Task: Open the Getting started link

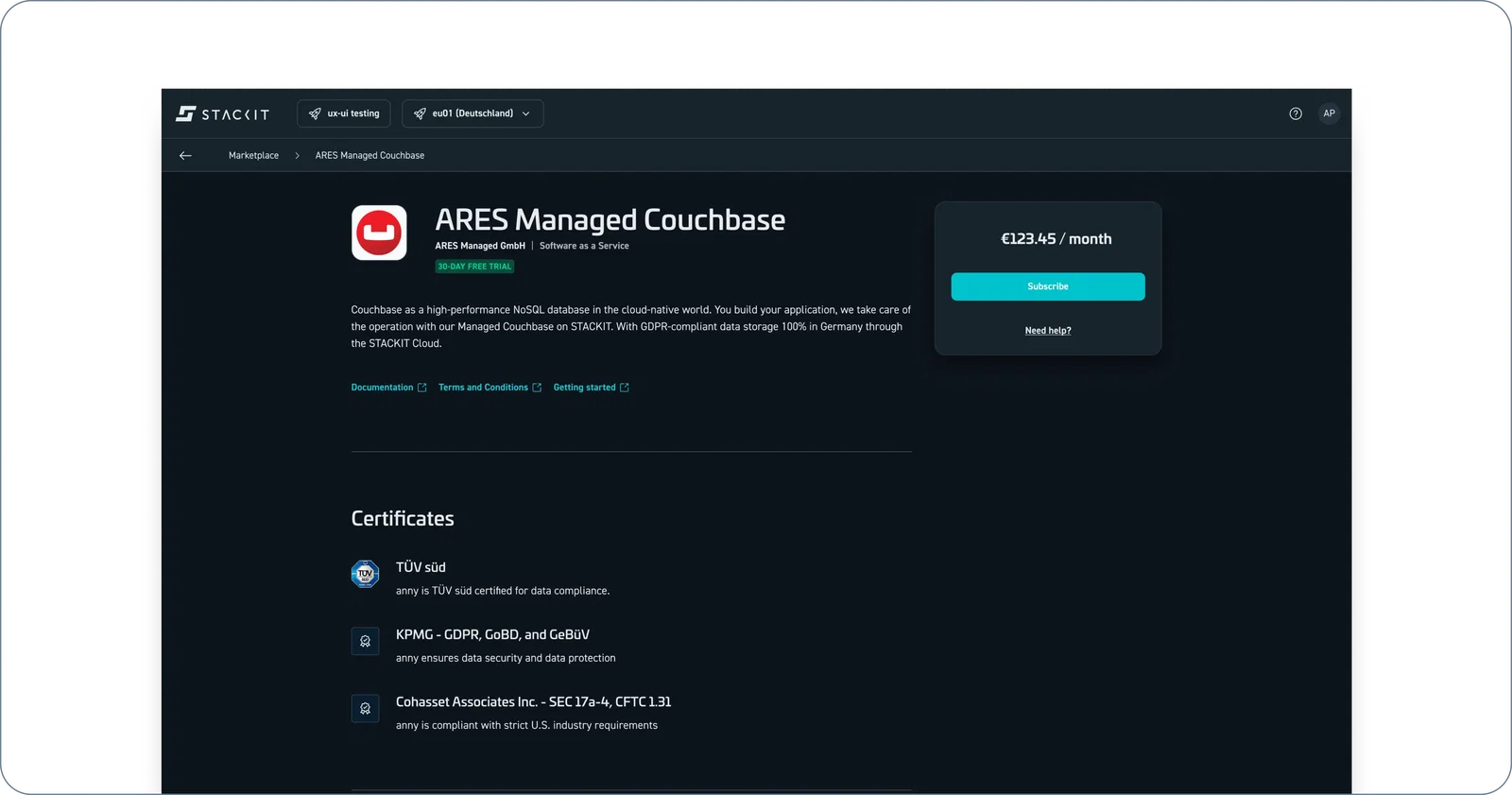Action: (591, 388)
